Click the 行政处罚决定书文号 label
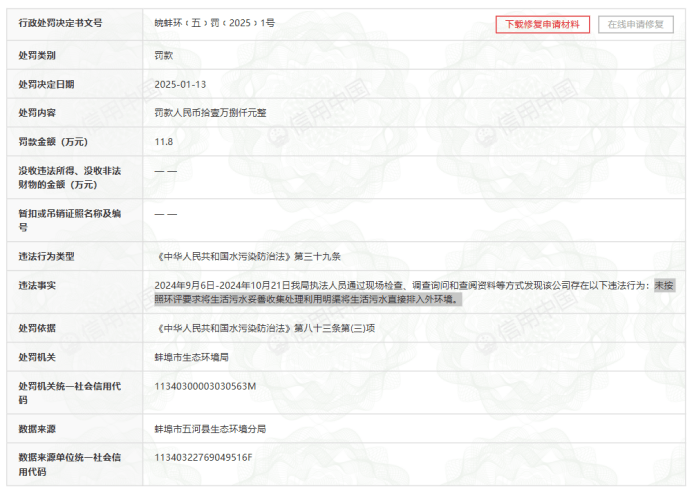 [x=60, y=23]
